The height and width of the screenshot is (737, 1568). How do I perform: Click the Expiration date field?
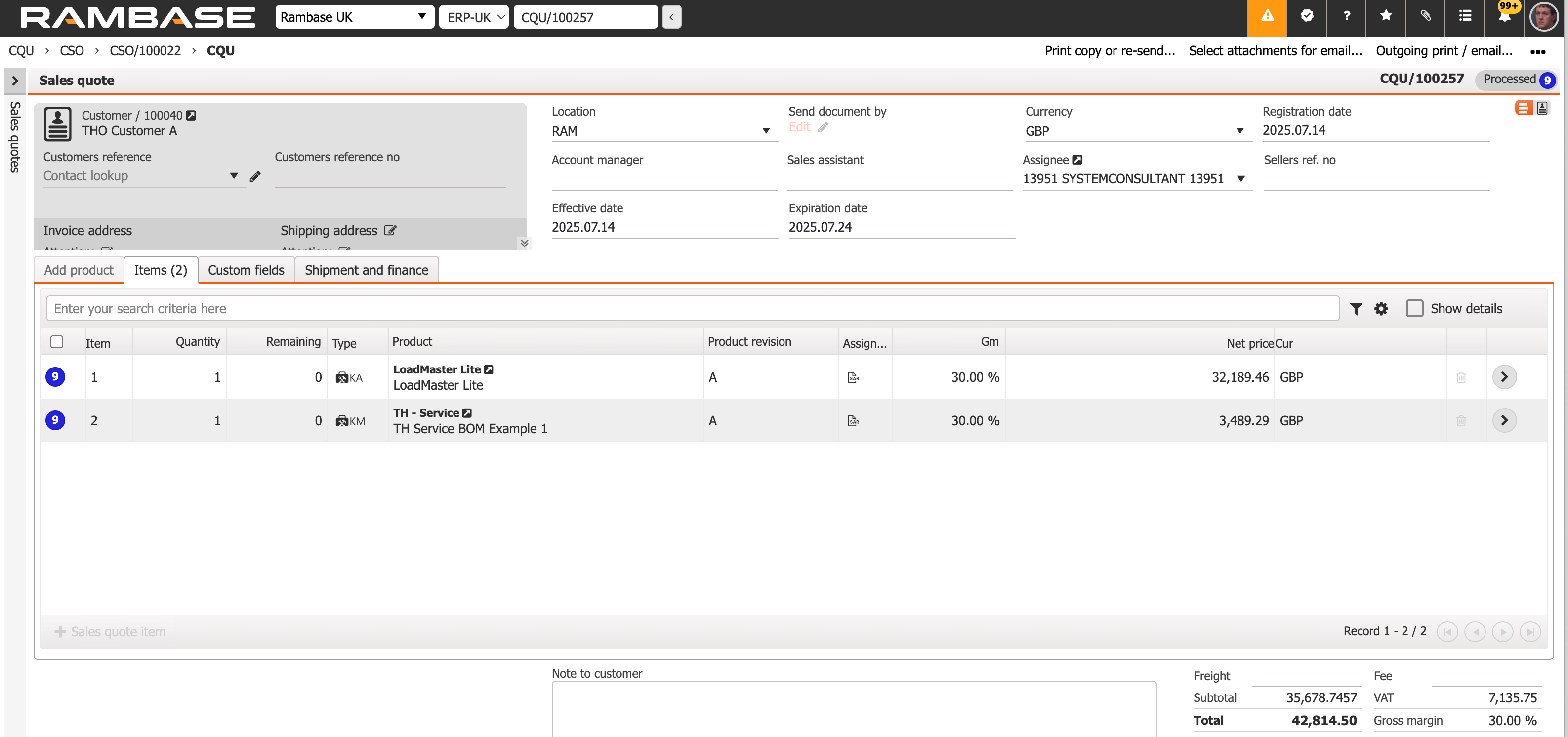point(902,228)
